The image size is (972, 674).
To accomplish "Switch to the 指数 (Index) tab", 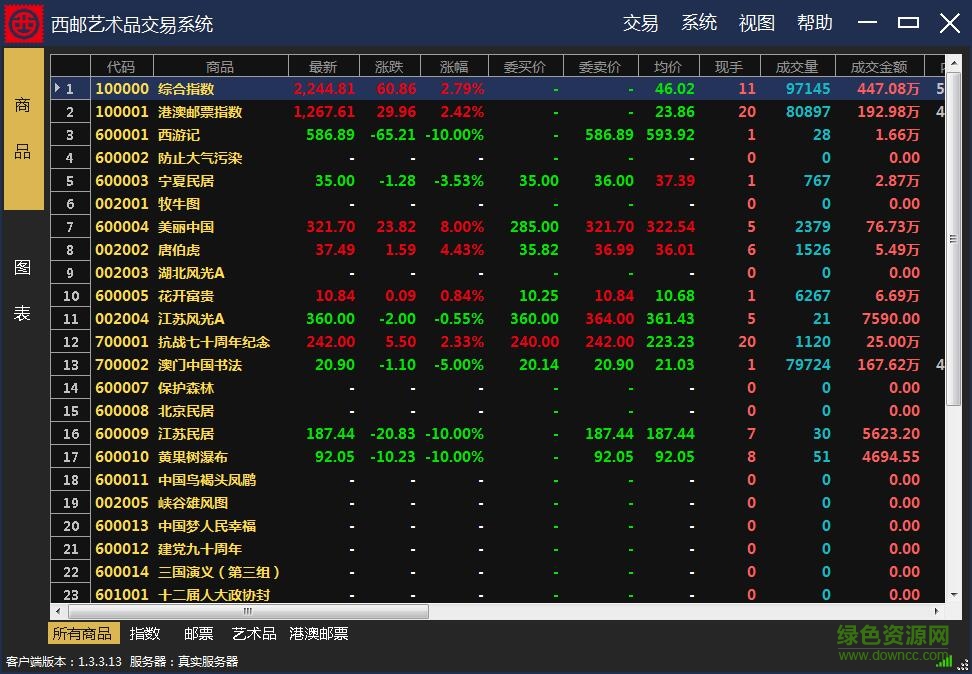I will (x=146, y=633).
